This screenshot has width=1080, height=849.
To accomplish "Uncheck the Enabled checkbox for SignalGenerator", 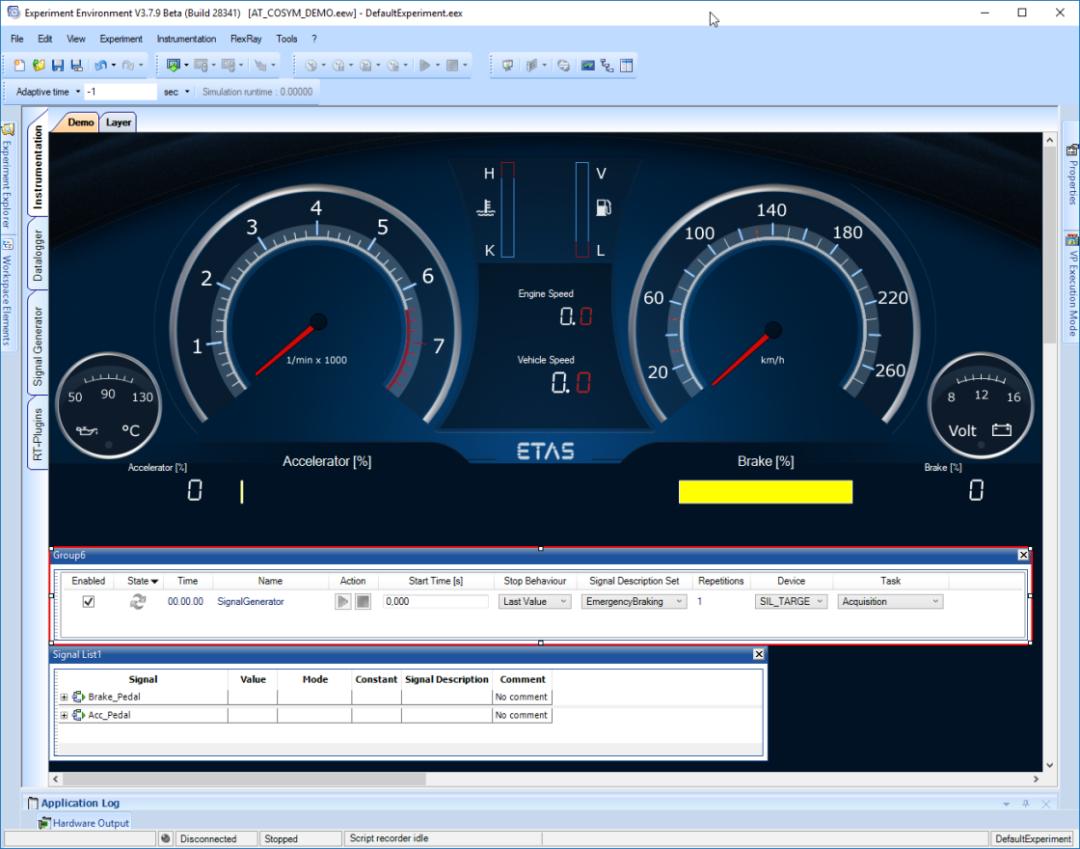I will coord(88,602).
